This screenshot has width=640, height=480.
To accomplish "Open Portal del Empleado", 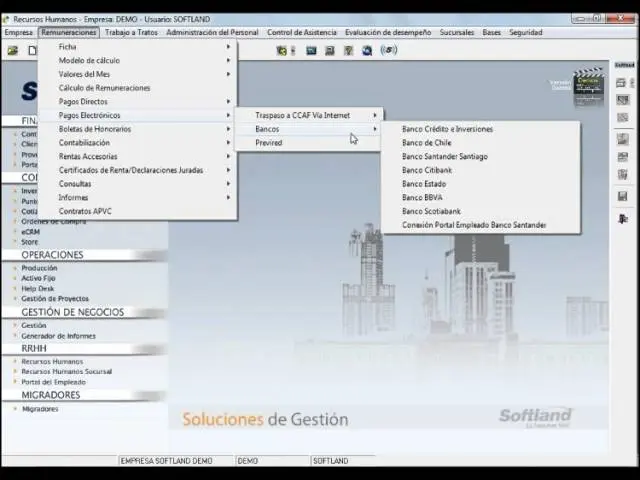I will coord(53,382).
